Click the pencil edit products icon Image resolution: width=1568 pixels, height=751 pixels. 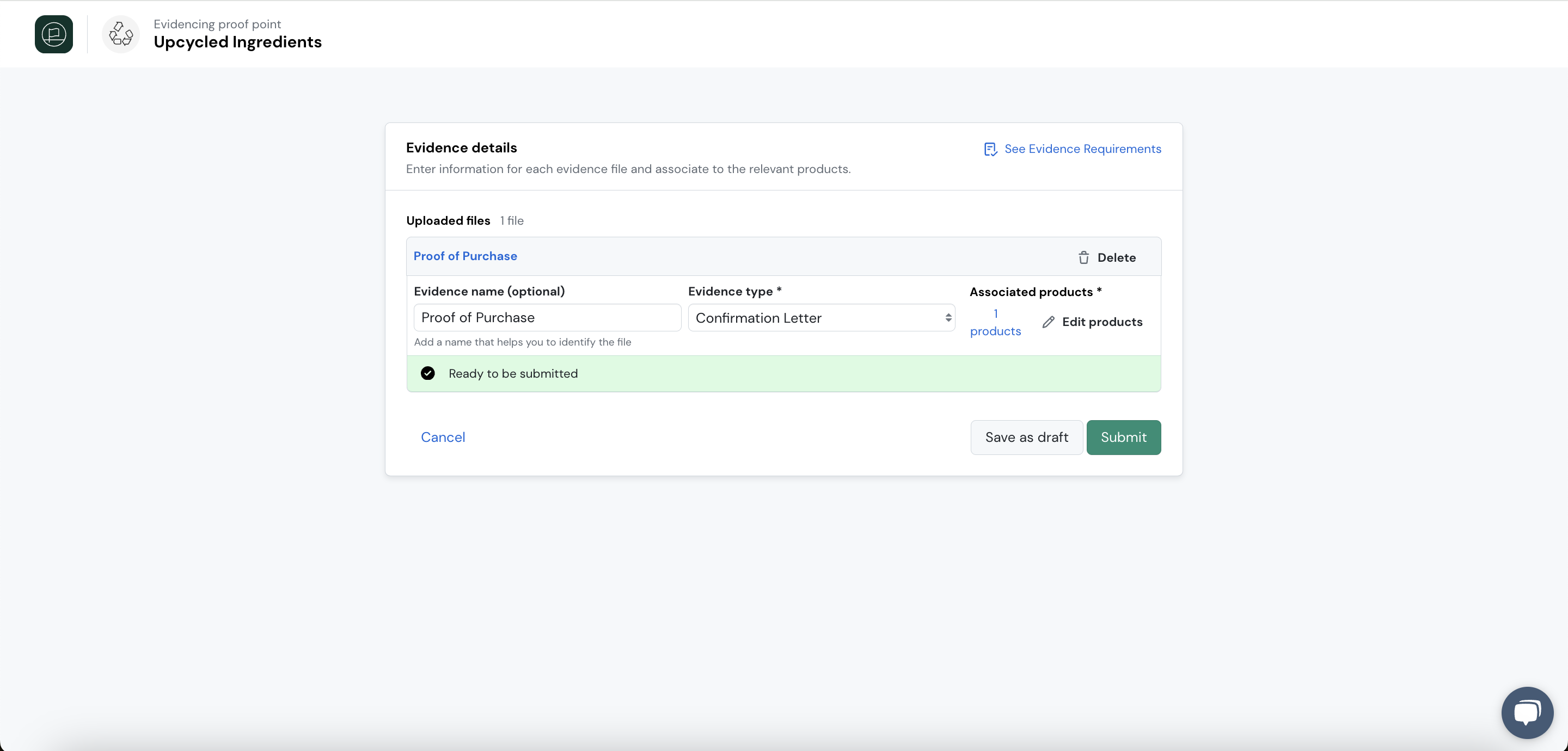(1048, 322)
